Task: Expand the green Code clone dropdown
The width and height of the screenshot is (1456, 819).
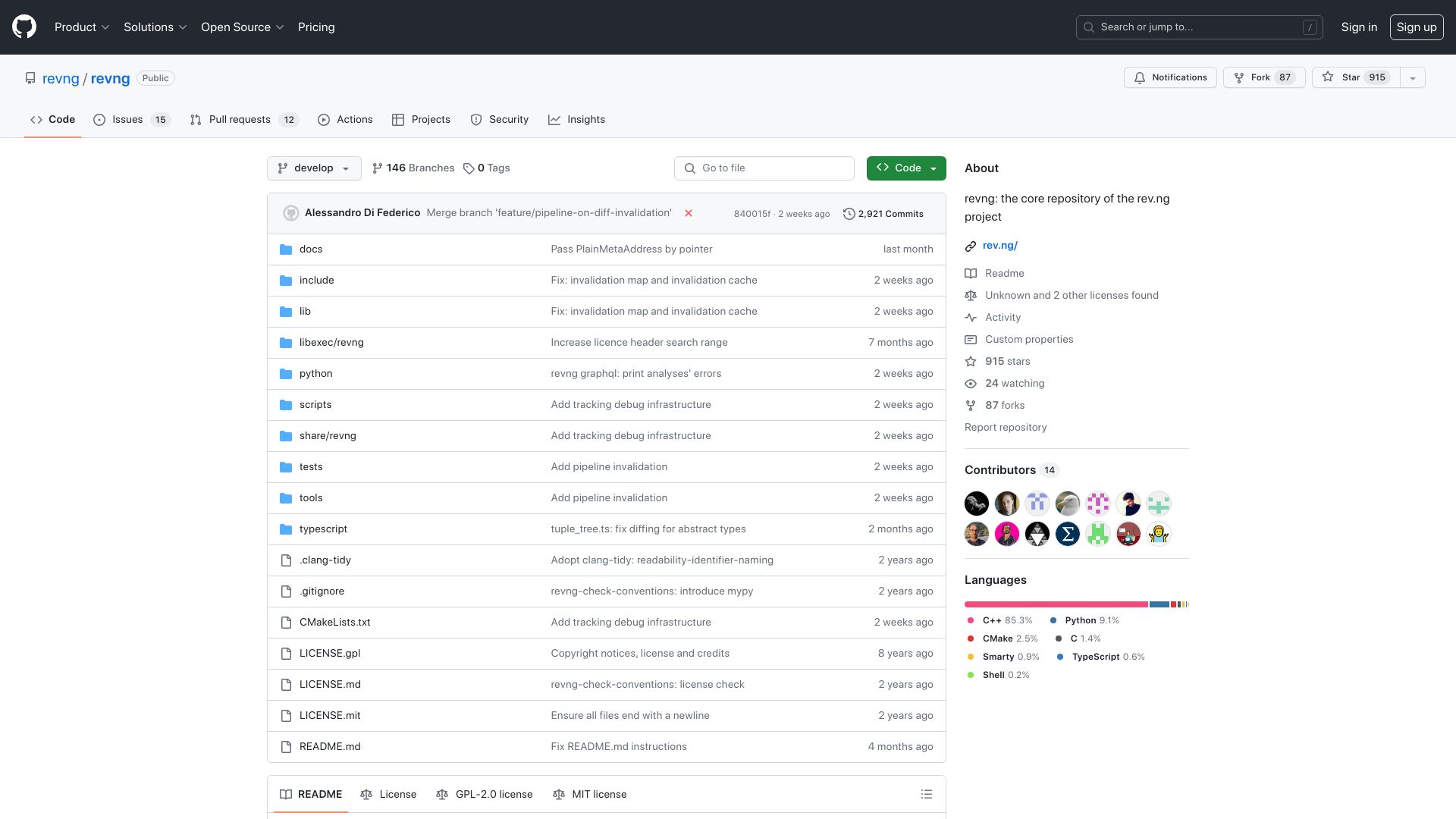Action: tap(906, 168)
